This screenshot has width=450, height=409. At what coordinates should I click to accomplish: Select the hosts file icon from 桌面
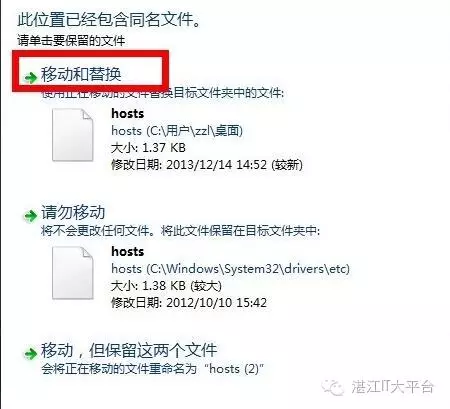[x=73, y=135]
